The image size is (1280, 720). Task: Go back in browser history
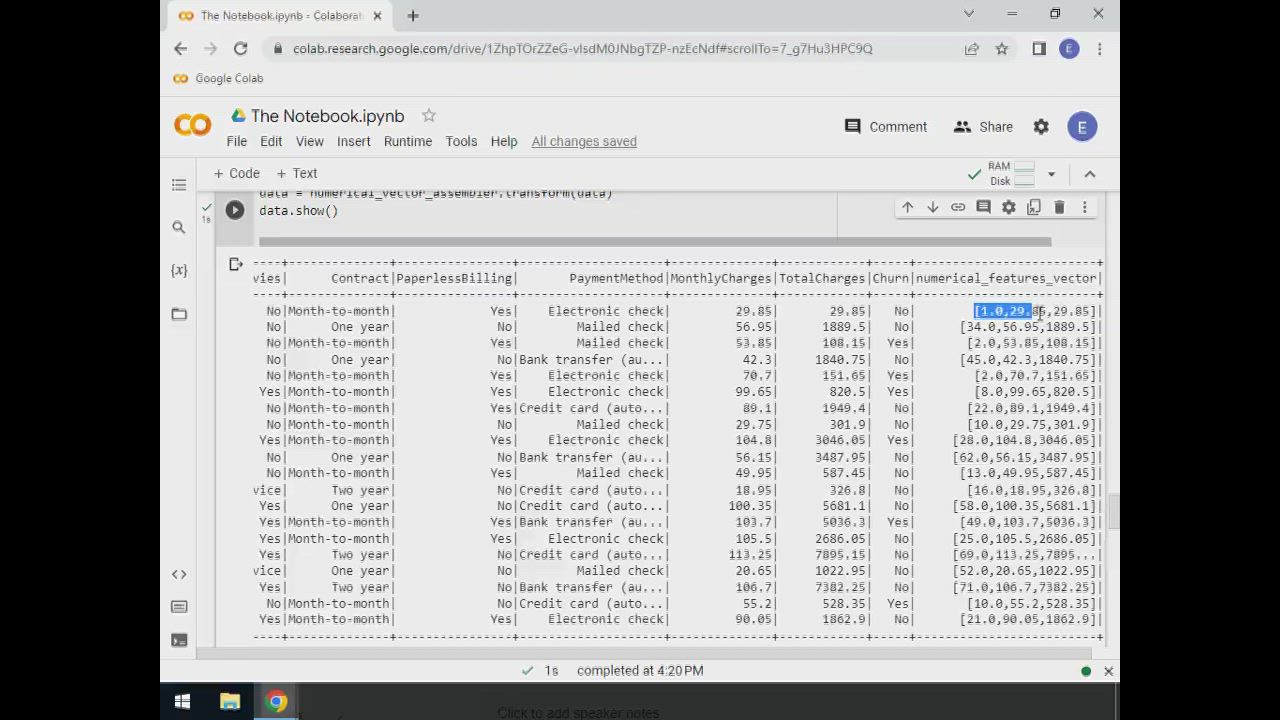pos(180,48)
